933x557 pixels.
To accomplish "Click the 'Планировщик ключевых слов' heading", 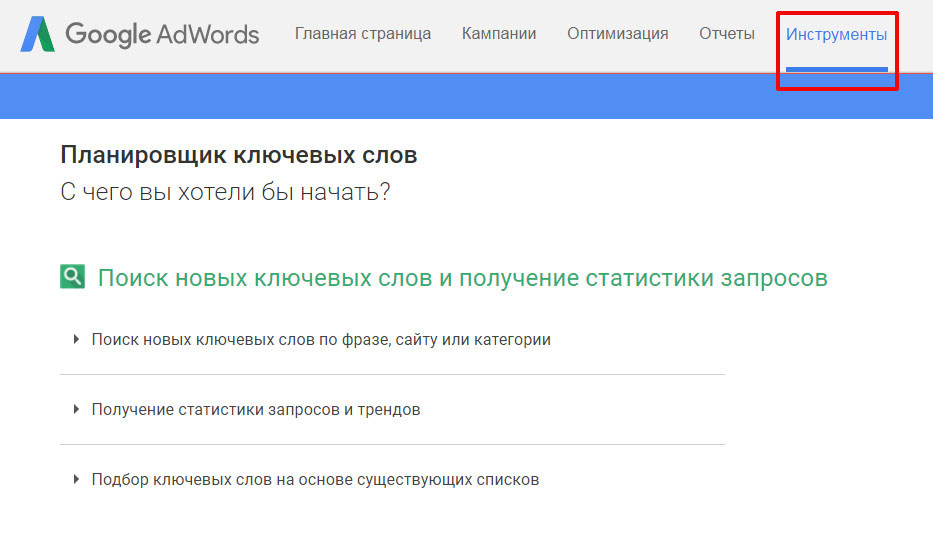I will coord(239,155).
